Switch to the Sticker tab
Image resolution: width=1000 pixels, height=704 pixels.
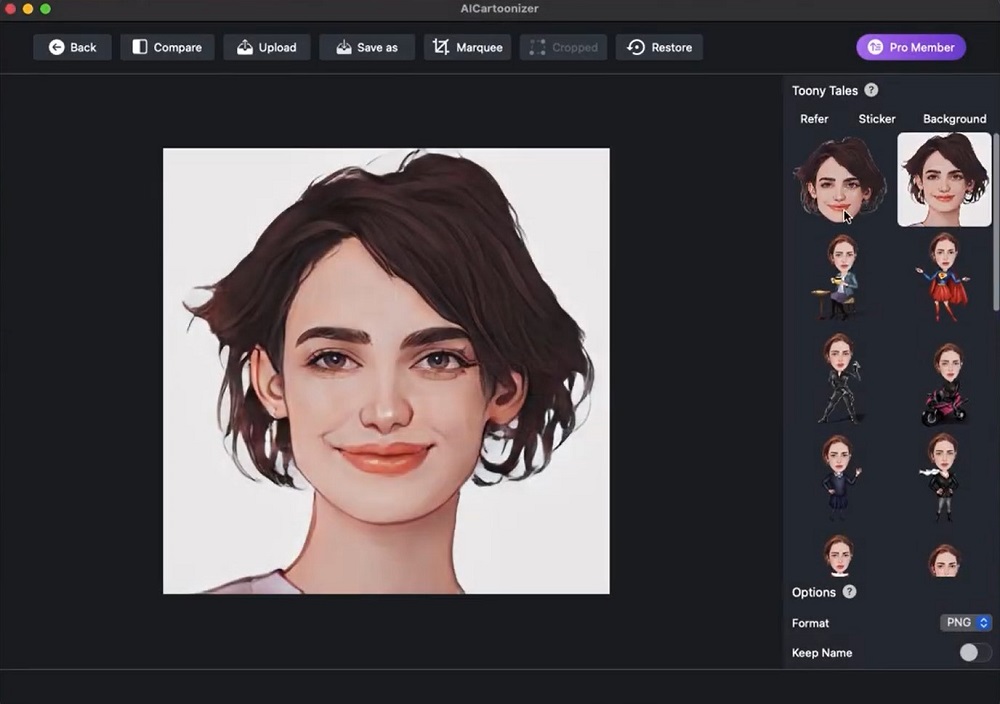876,118
